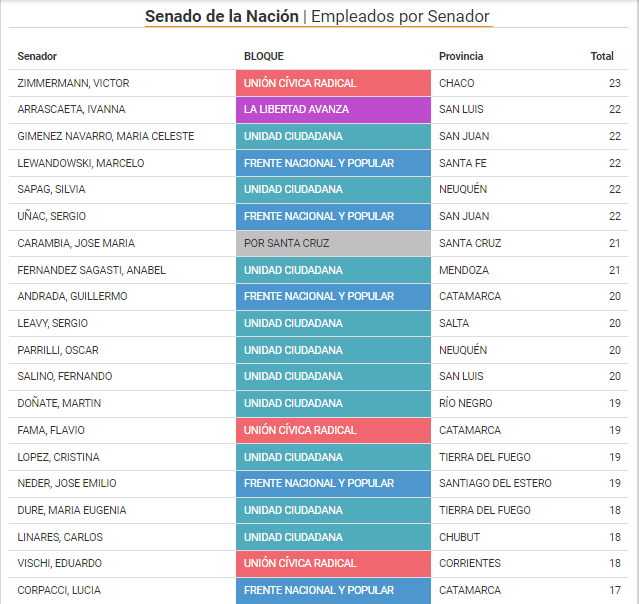Image resolution: width=639 pixels, height=604 pixels.
Task: Click the total 23 for Zimmermann
Action: (x=614, y=83)
